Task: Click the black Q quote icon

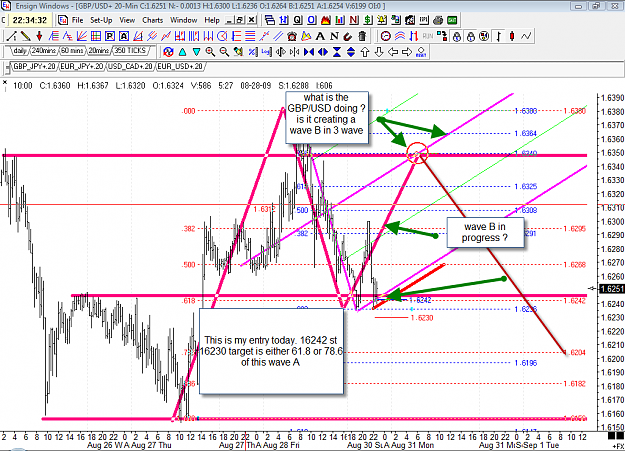Action: [x=297, y=20]
